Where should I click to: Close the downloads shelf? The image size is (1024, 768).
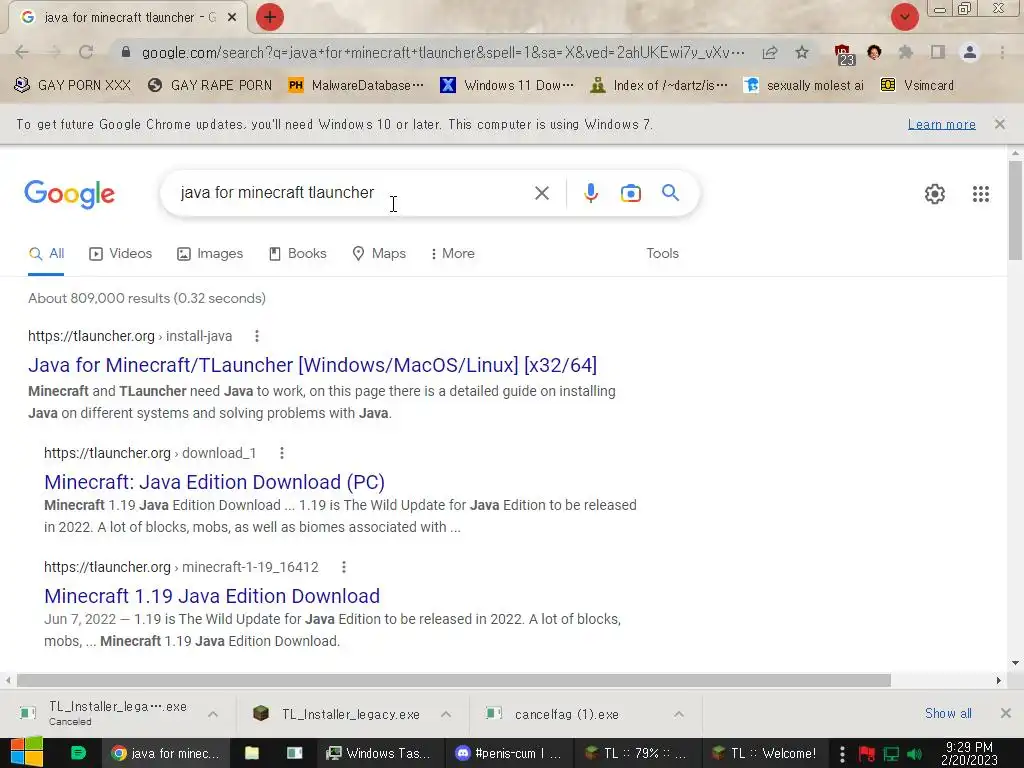click(1006, 713)
